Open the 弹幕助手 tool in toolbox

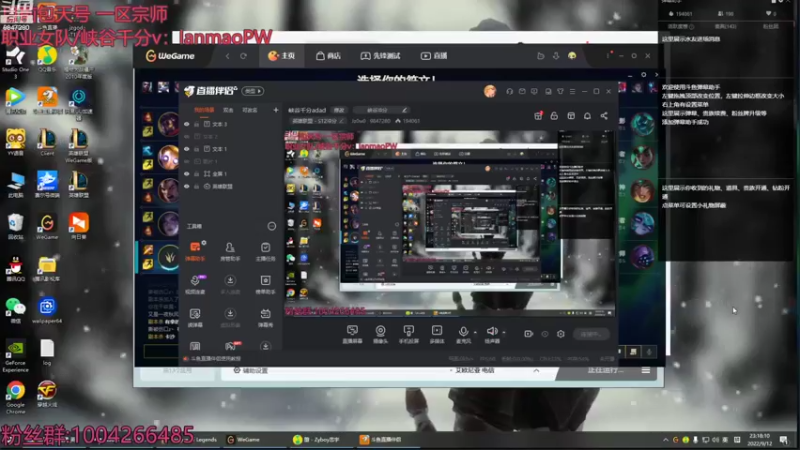(195, 251)
